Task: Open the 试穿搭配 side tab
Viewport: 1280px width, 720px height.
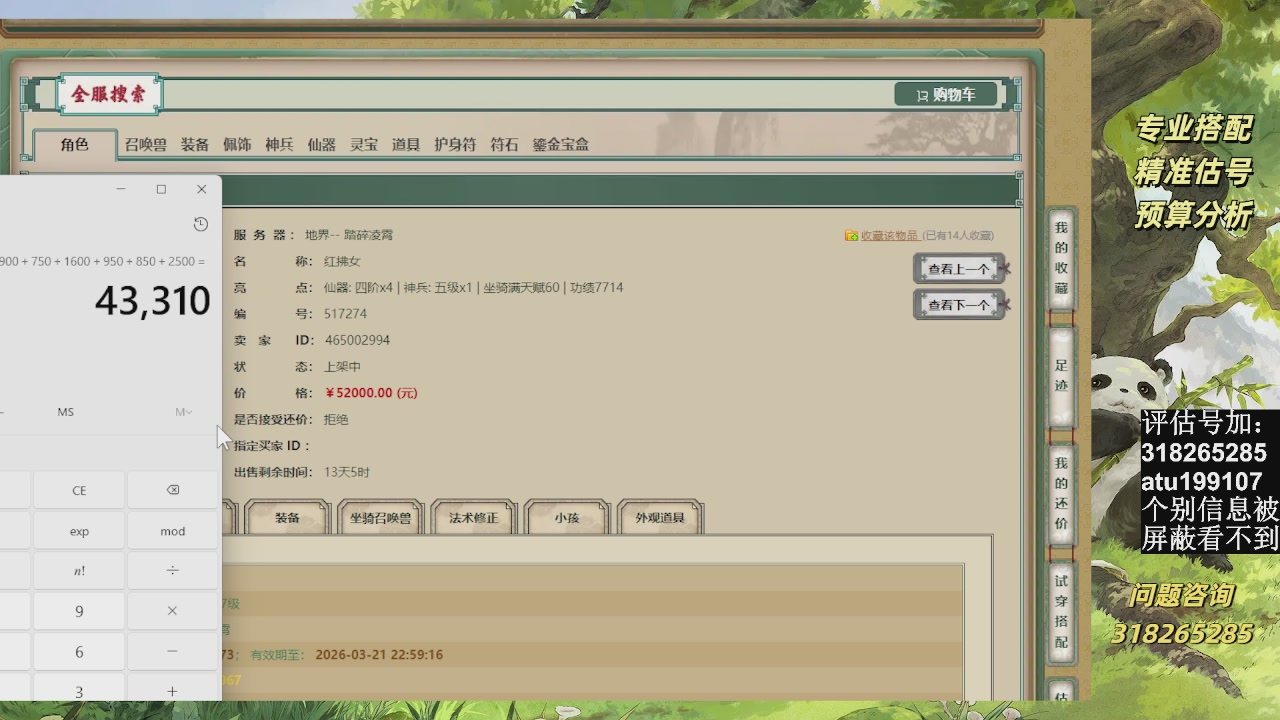Action: (x=1061, y=611)
